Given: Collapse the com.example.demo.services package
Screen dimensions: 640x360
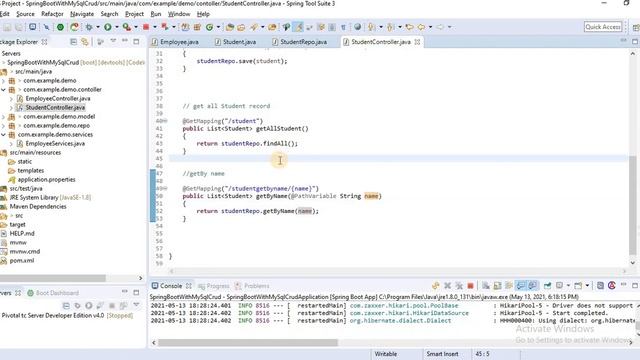Looking at the screenshot, I should point(4,135).
